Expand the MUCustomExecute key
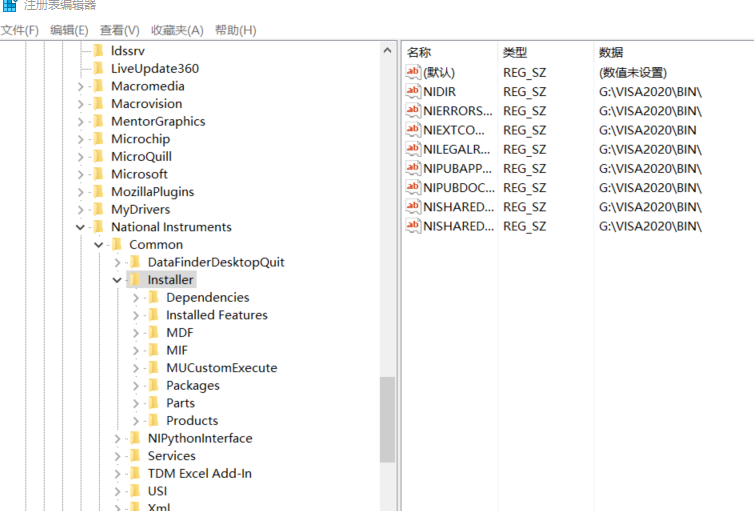 click(x=136, y=368)
